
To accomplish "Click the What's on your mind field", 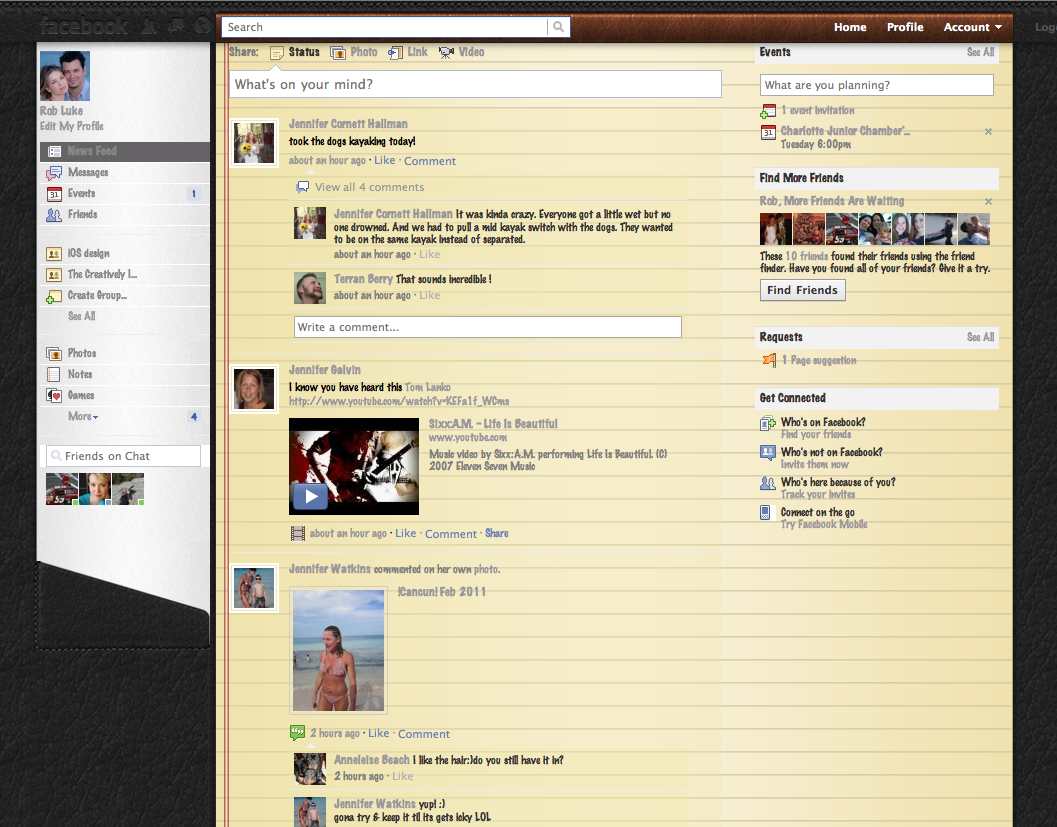I will click(x=475, y=84).
